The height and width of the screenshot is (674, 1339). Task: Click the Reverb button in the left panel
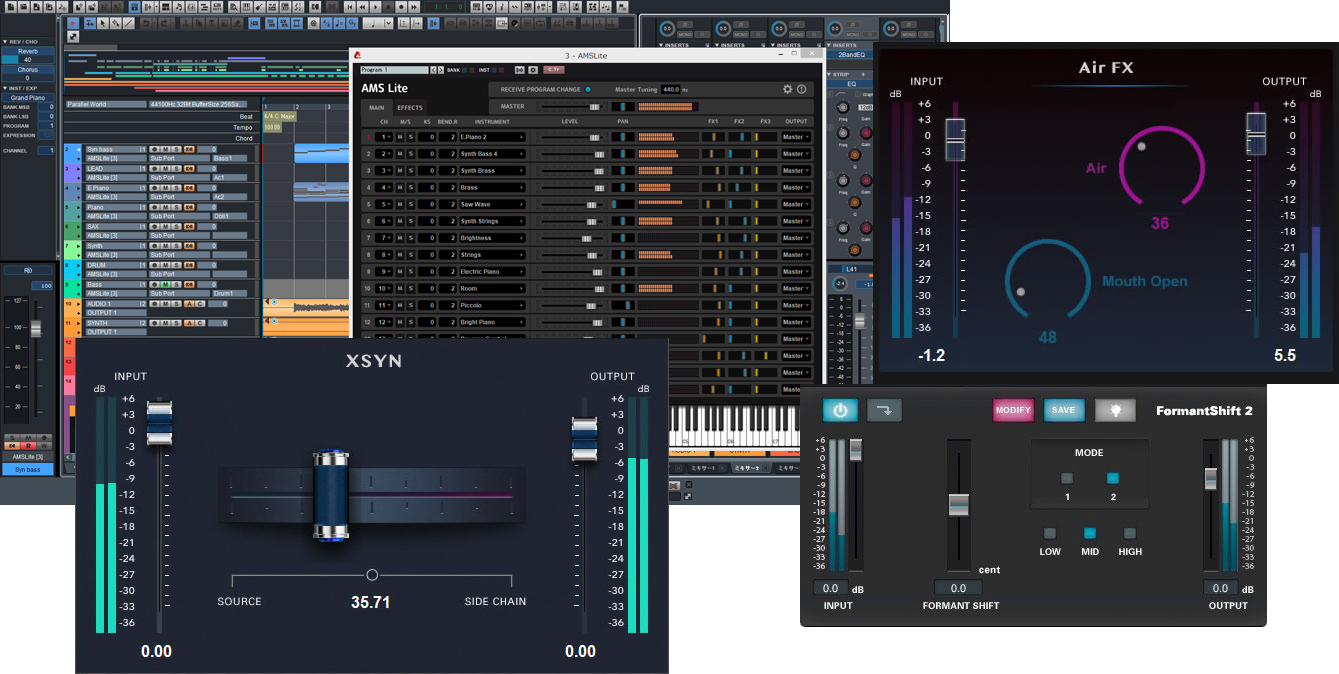pyautogui.click(x=28, y=51)
